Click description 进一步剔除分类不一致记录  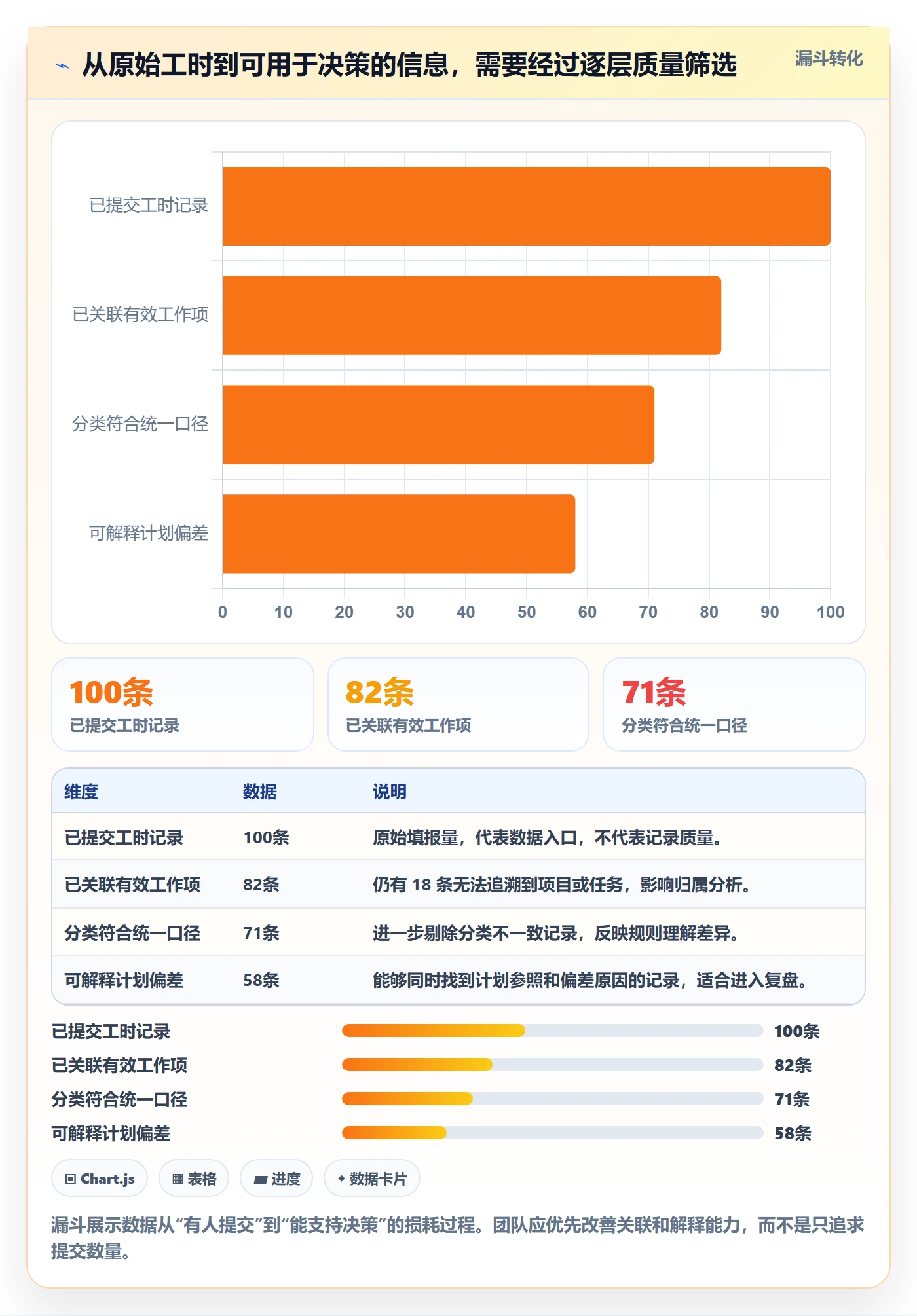[557, 933]
